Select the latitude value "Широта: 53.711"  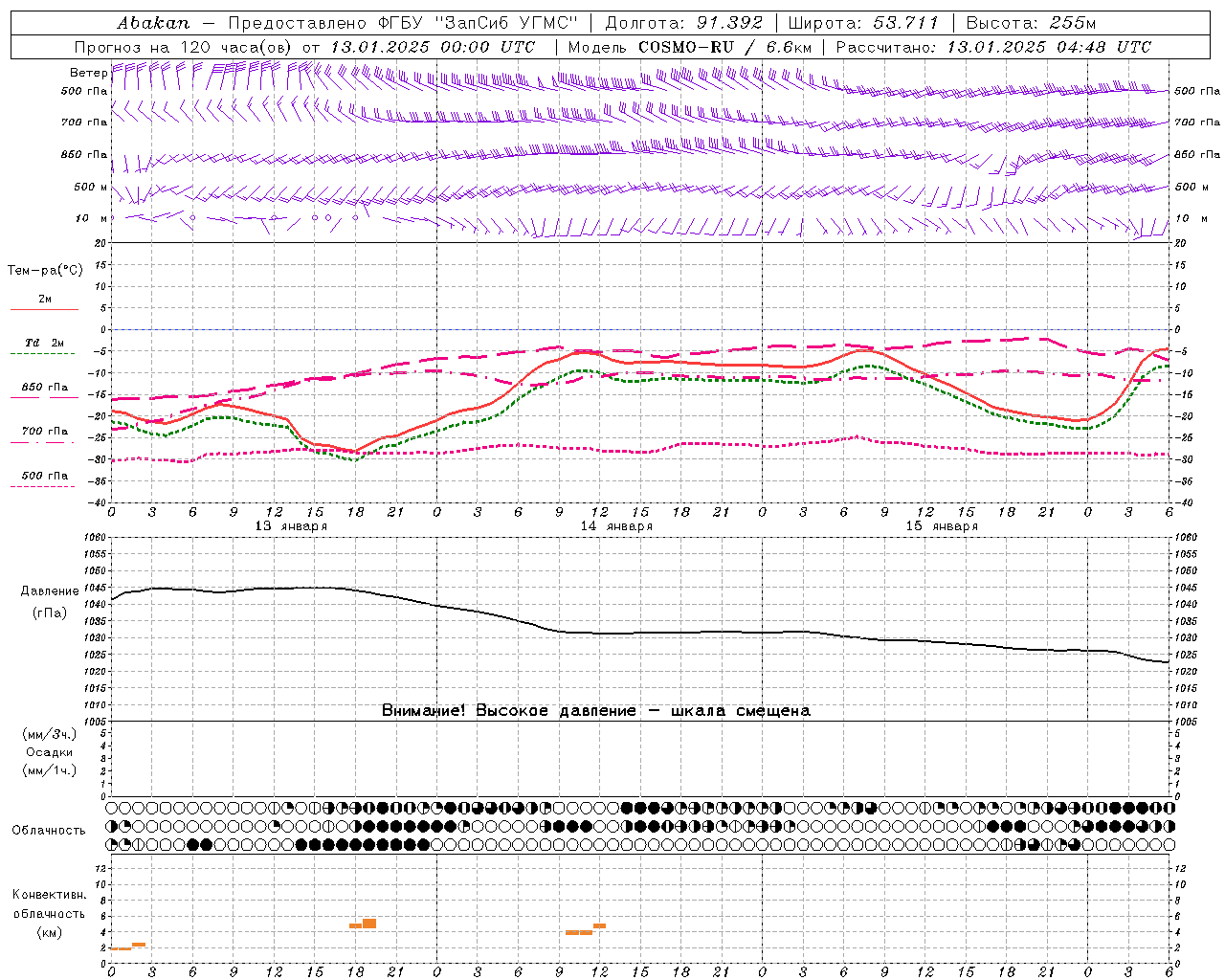tap(864, 23)
